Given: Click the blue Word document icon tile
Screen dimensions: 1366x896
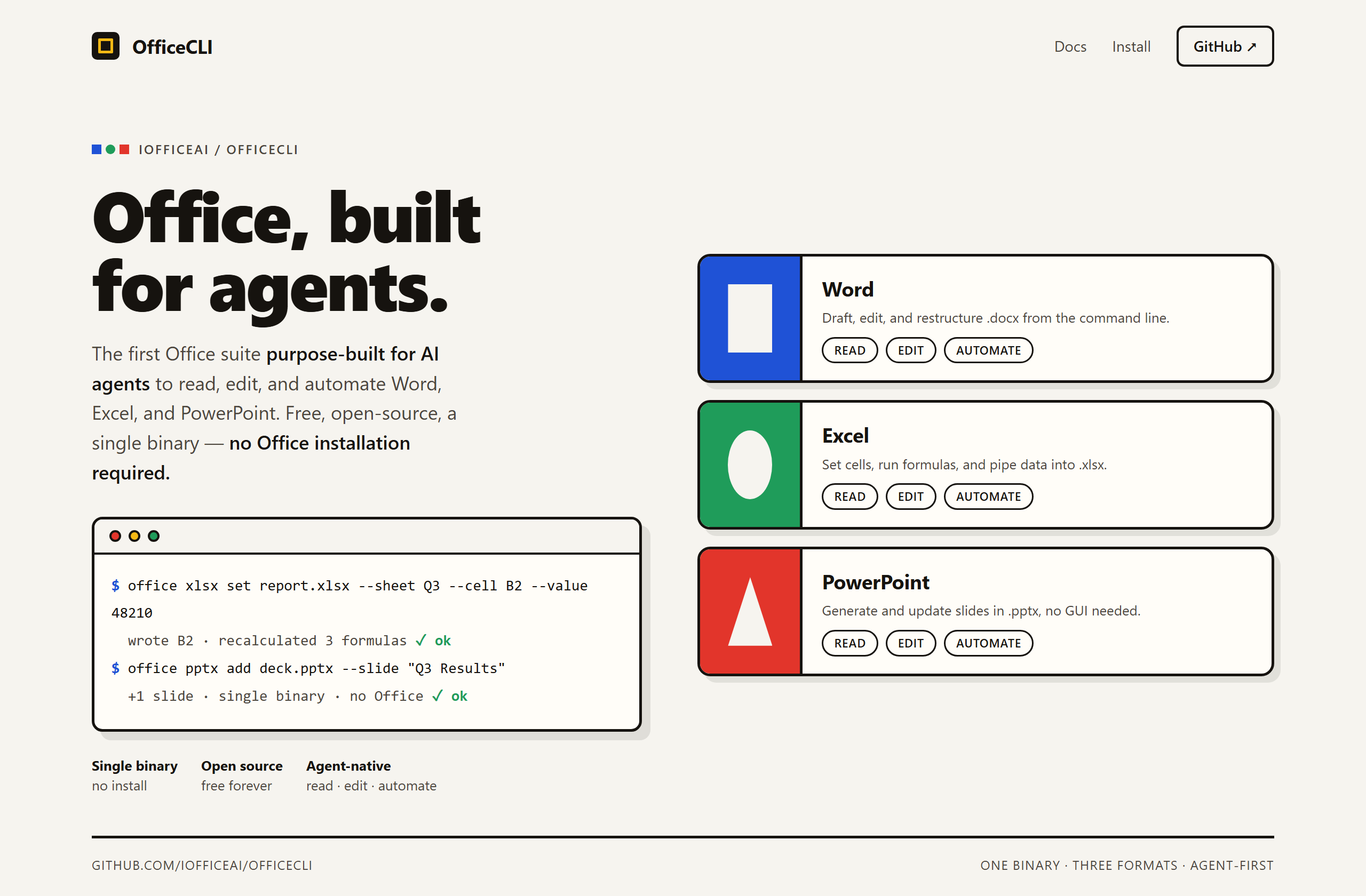Looking at the screenshot, I should pos(750,318).
